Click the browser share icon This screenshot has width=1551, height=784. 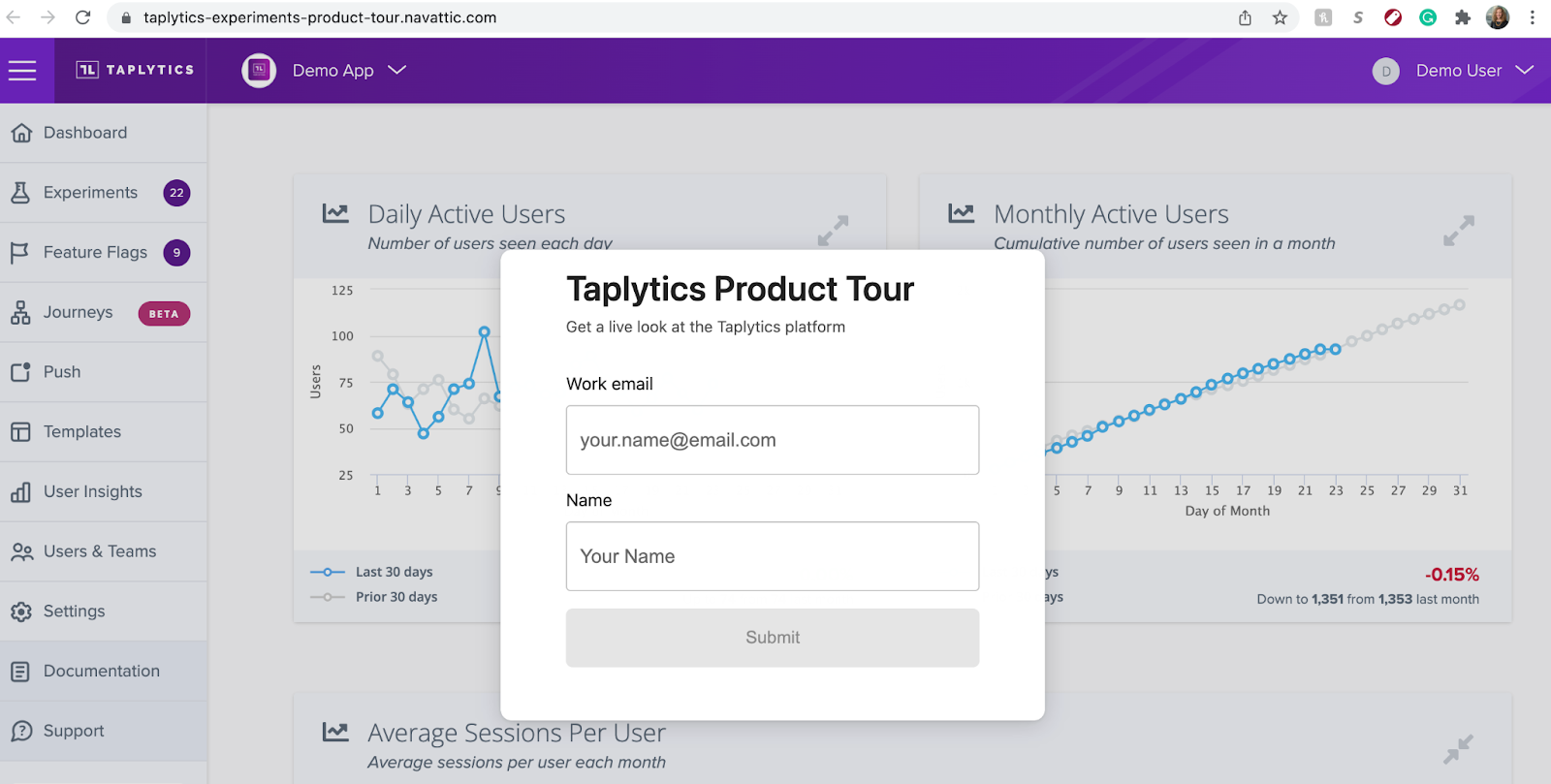[1245, 17]
